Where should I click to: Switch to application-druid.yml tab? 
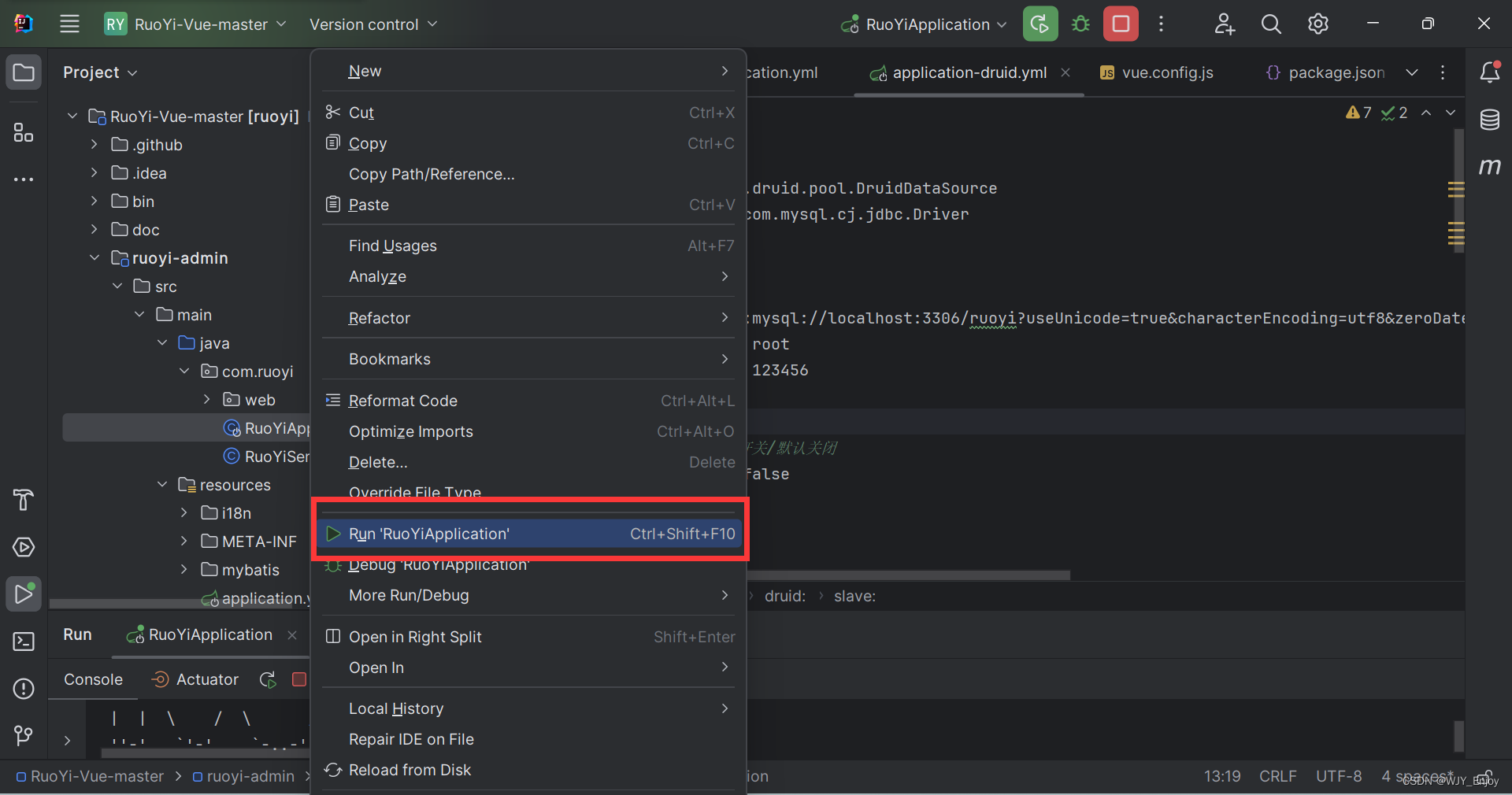pyautogui.click(x=969, y=72)
